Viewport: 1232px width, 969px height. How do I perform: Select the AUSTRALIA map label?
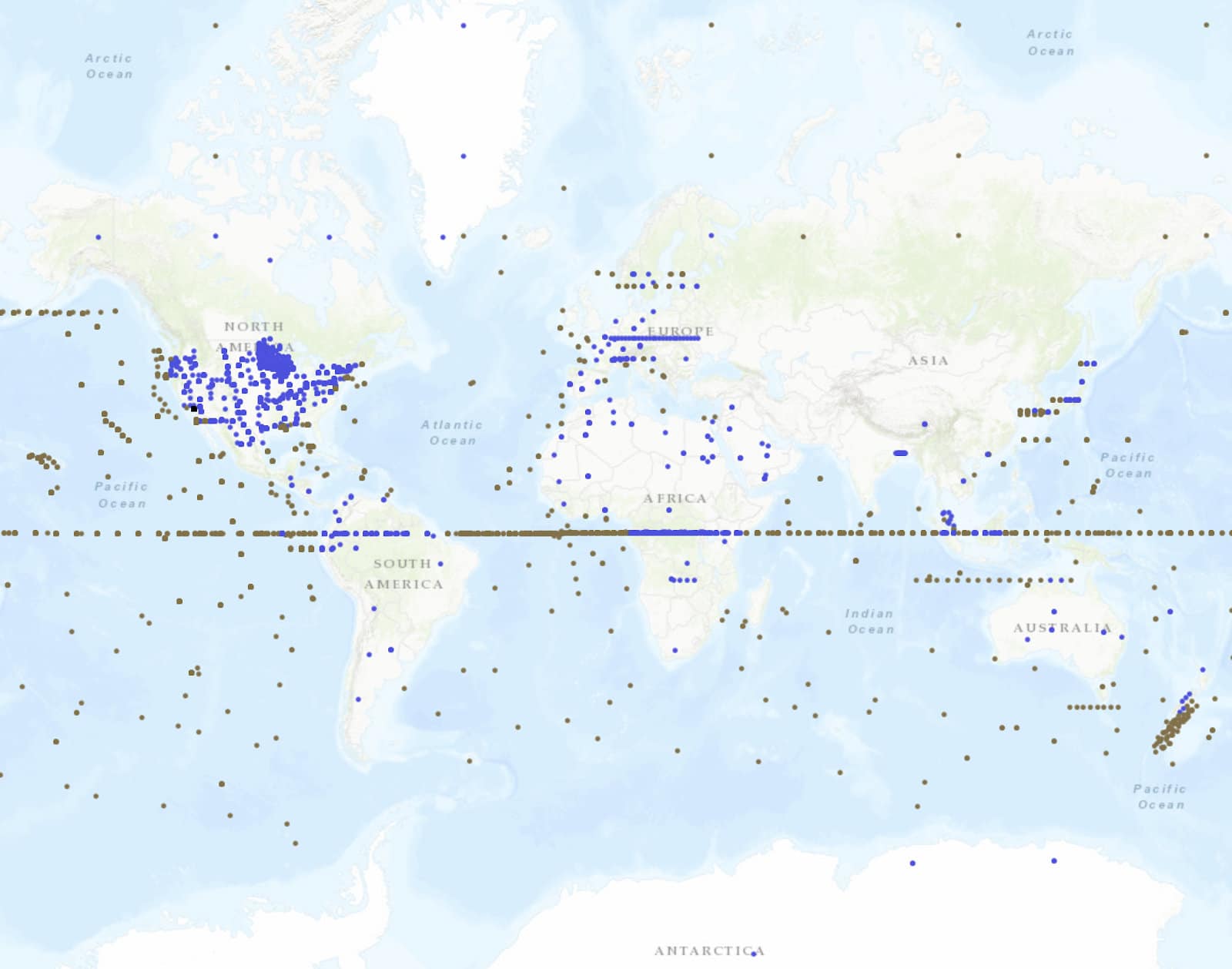pos(1062,628)
